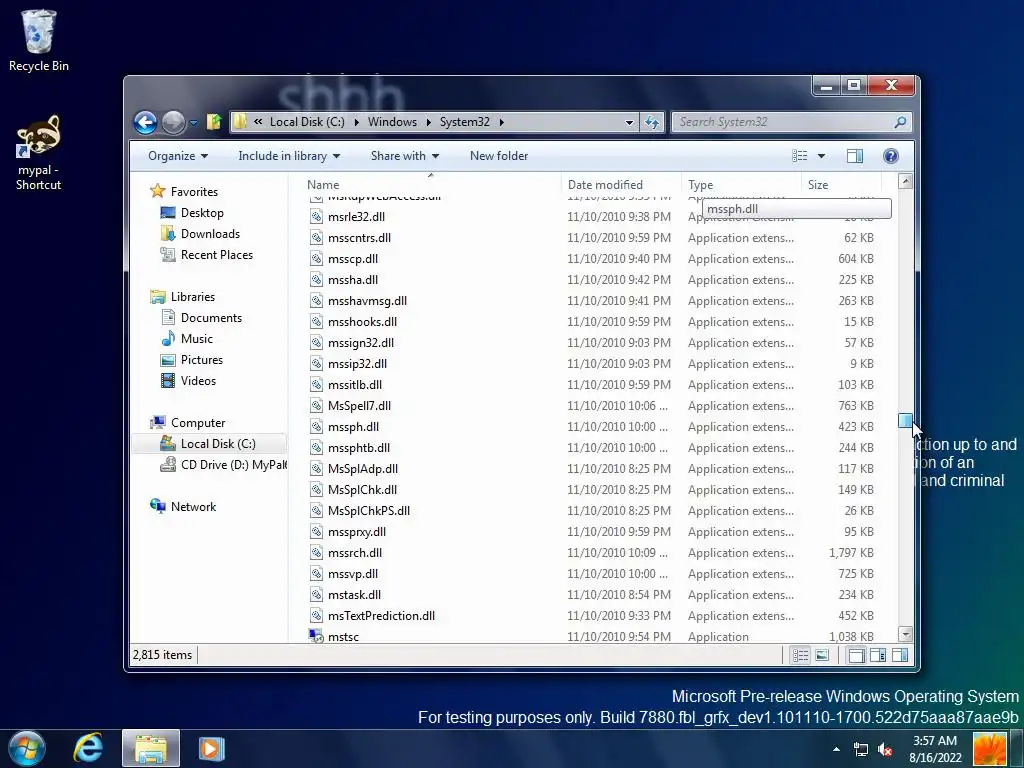This screenshot has height=768, width=1024.
Task: Open the recent pages dropdown arrow
Action: point(193,122)
